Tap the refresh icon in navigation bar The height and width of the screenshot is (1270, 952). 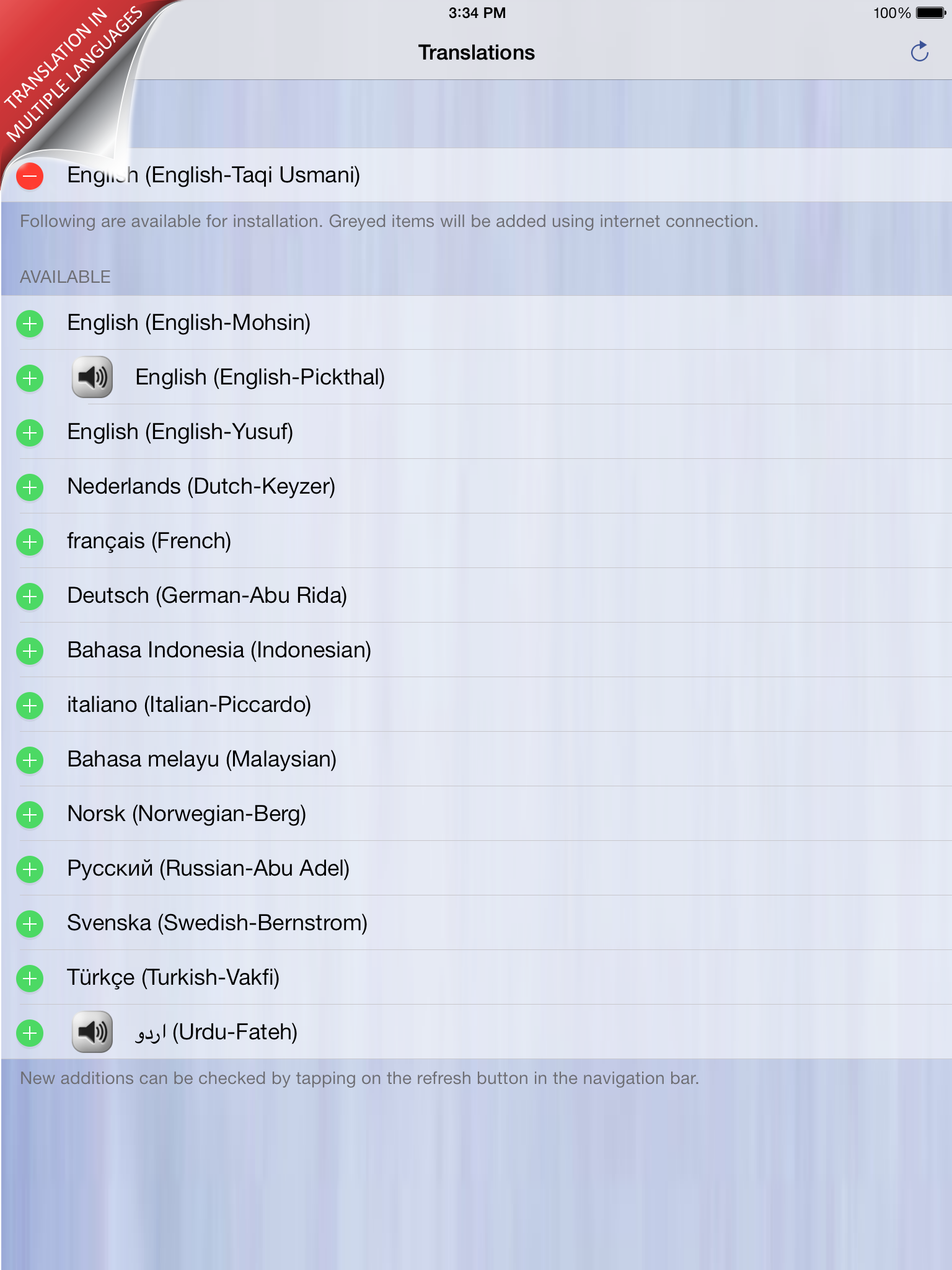pos(920,52)
